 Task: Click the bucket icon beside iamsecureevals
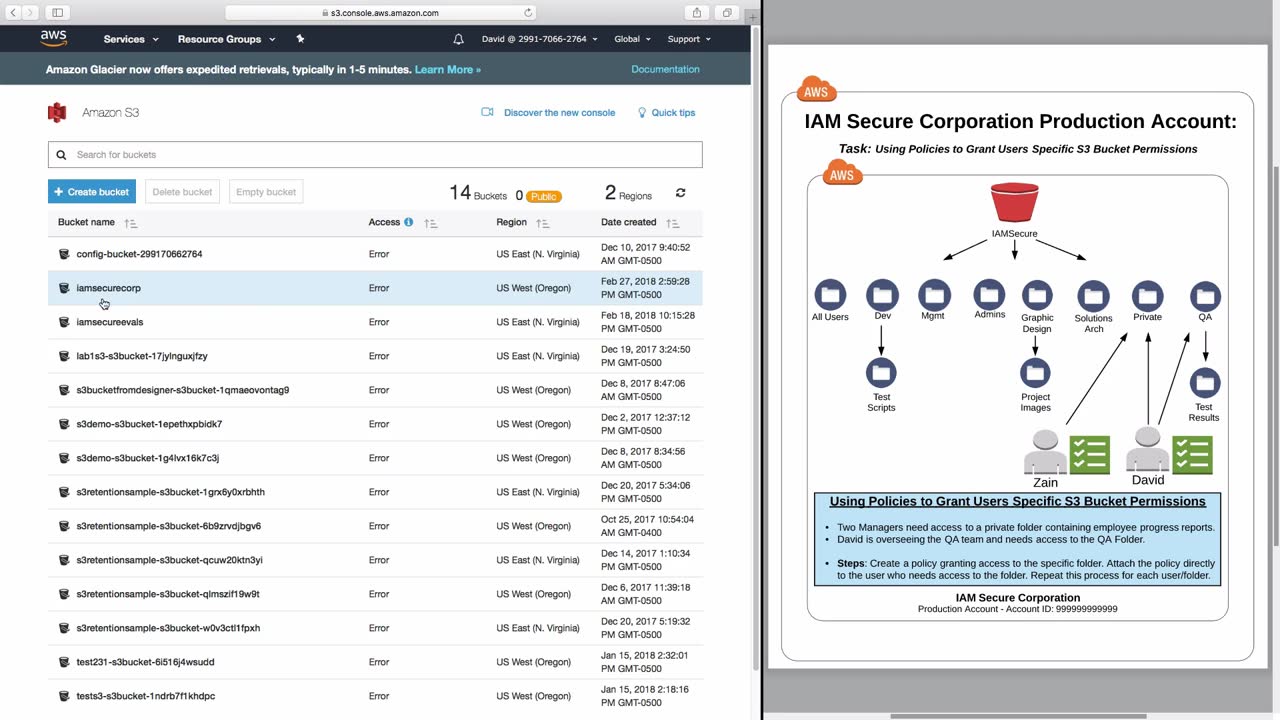(x=64, y=322)
